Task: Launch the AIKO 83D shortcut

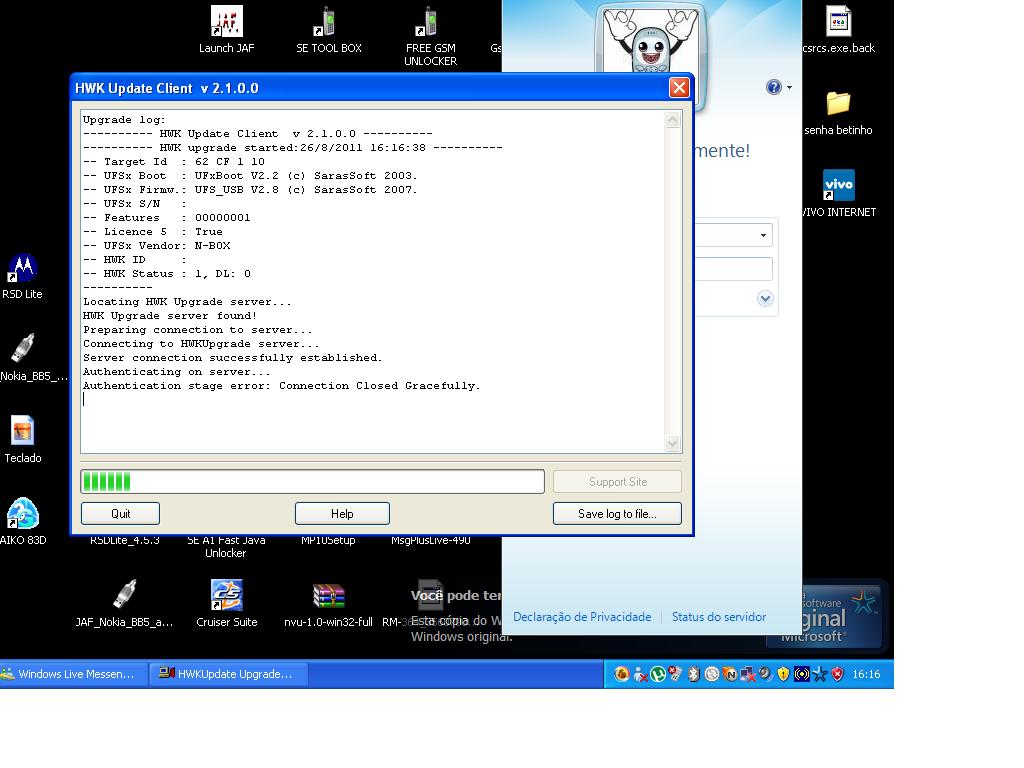Action: coord(23,522)
